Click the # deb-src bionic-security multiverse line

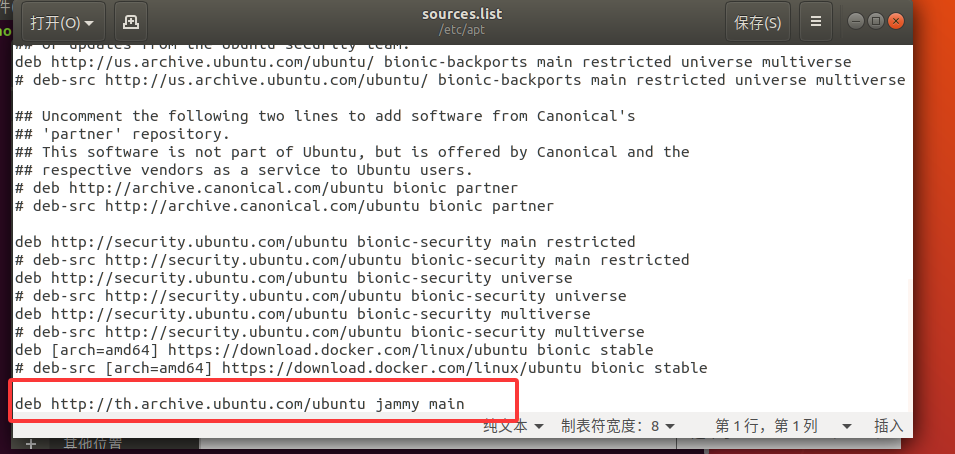click(x=329, y=332)
